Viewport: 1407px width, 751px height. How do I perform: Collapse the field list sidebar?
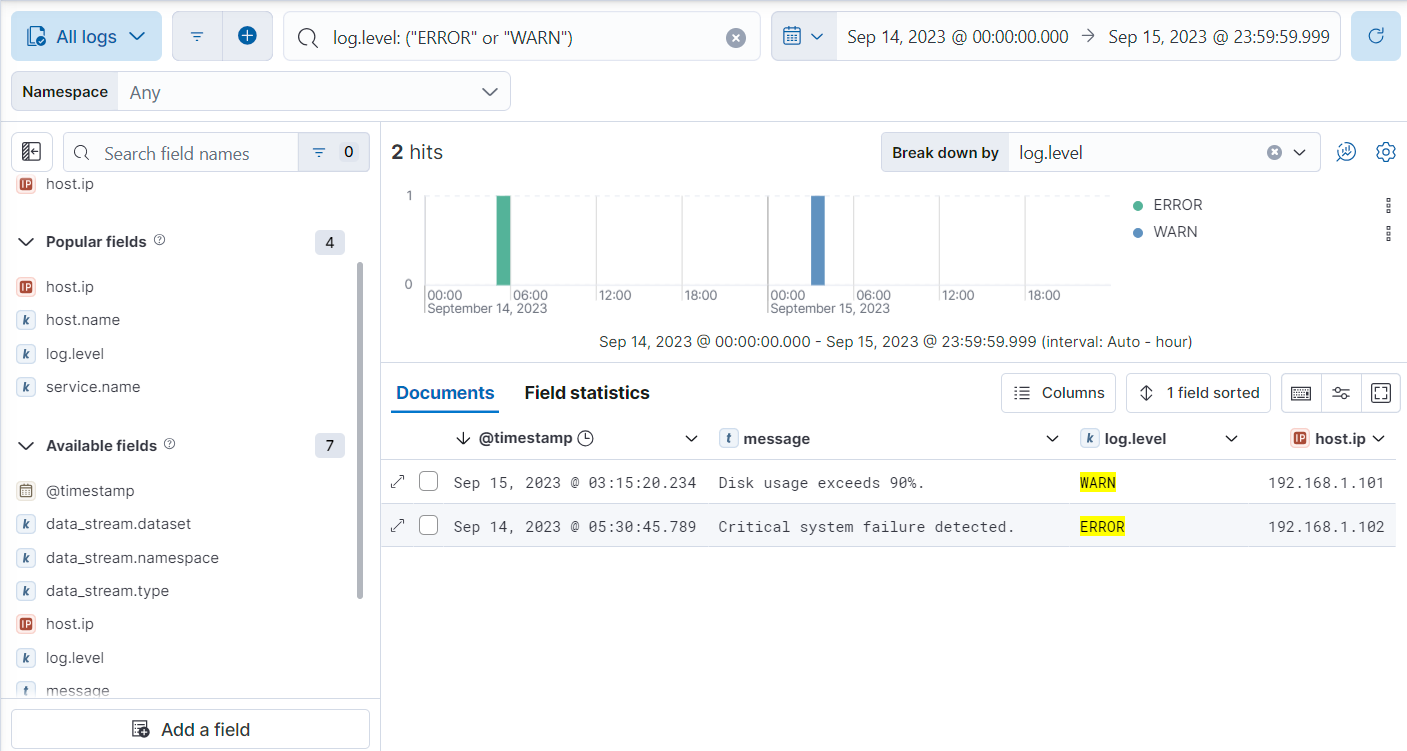(32, 153)
